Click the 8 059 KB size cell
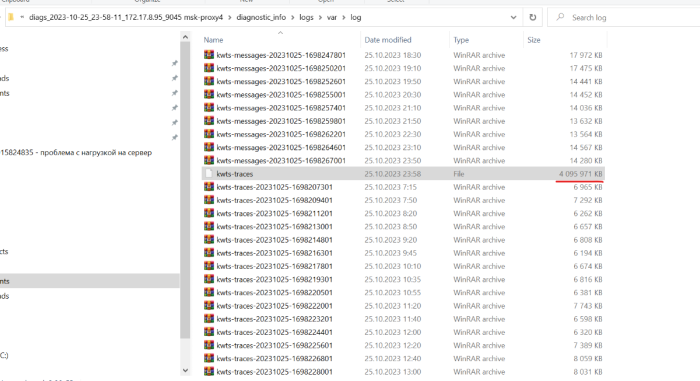 pyautogui.click(x=588, y=358)
